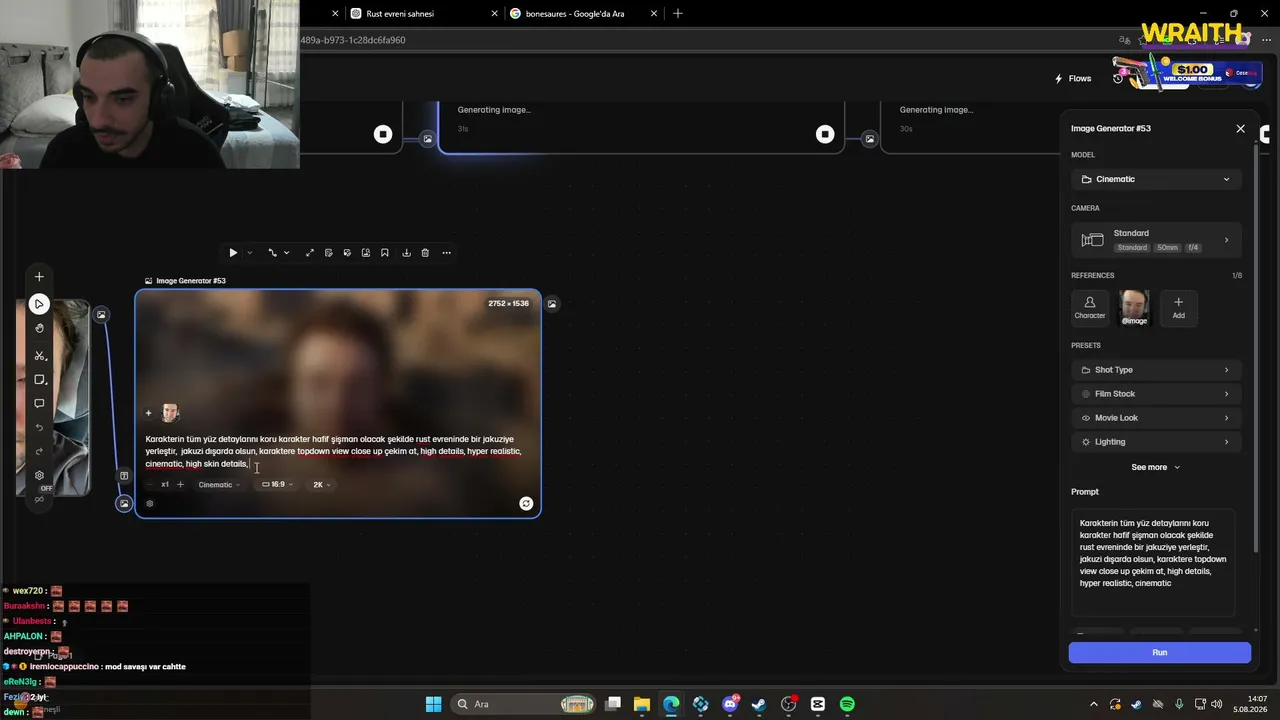Select the connector line tool in the node toolbar
This screenshot has width=1280, height=720.
272,253
